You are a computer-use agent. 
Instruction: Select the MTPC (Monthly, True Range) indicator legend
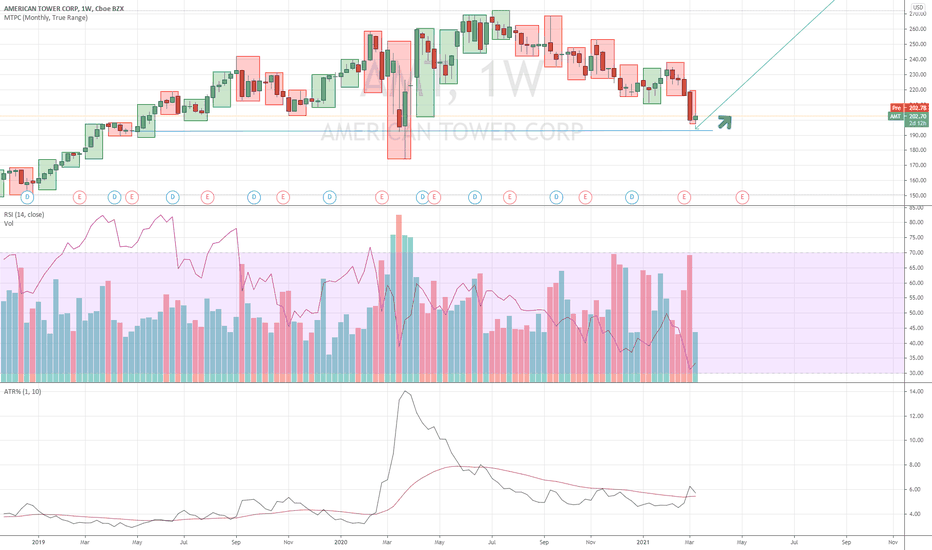point(46,18)
